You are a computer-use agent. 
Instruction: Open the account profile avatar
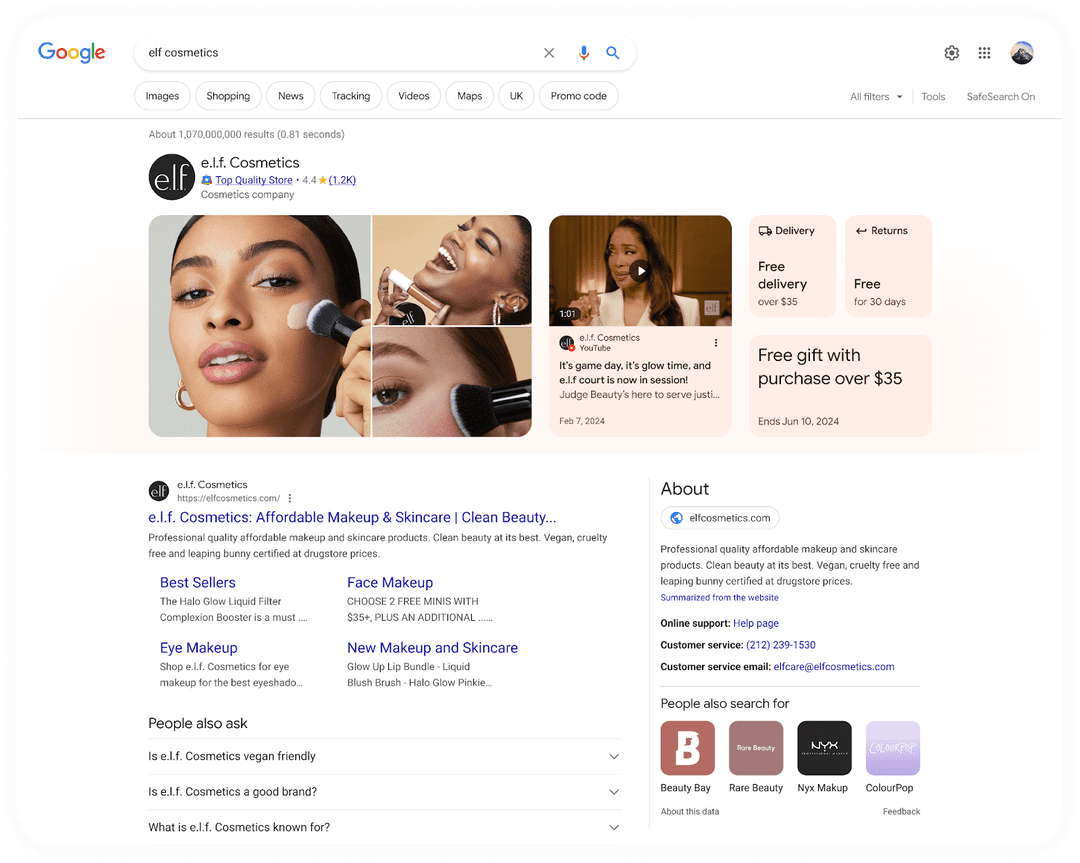tap(1021, 53)
